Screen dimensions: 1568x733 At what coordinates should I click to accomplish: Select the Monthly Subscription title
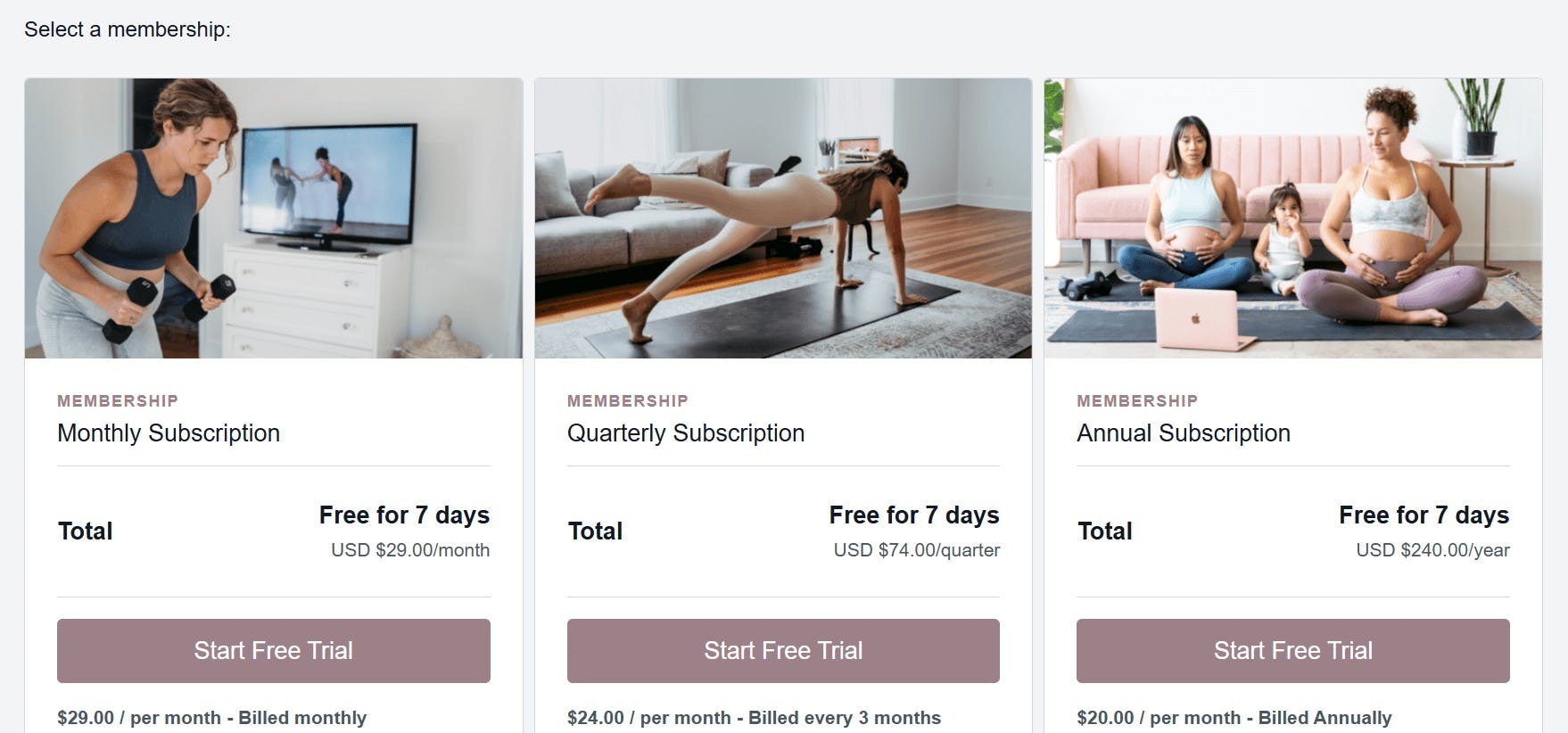(x=169, y=433)
